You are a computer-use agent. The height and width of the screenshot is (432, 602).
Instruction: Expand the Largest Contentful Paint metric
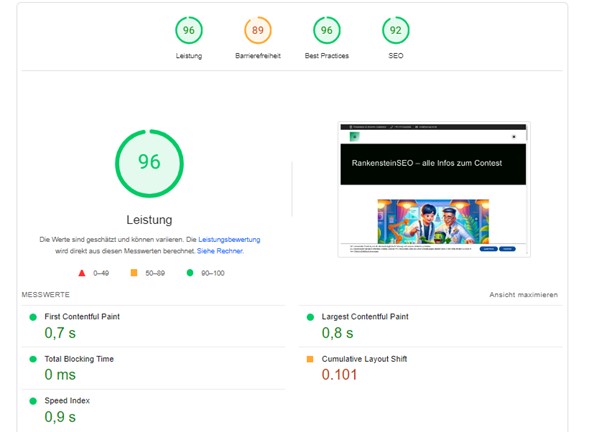point(363,317)
